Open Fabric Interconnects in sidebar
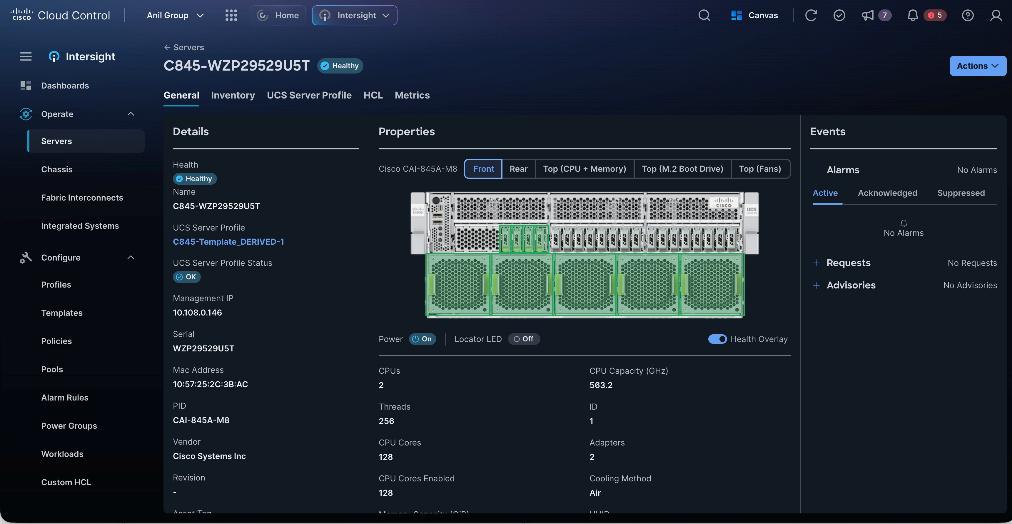Image resolution: width=1012 pixels, height=524 pixels. (x=82, y=198)
